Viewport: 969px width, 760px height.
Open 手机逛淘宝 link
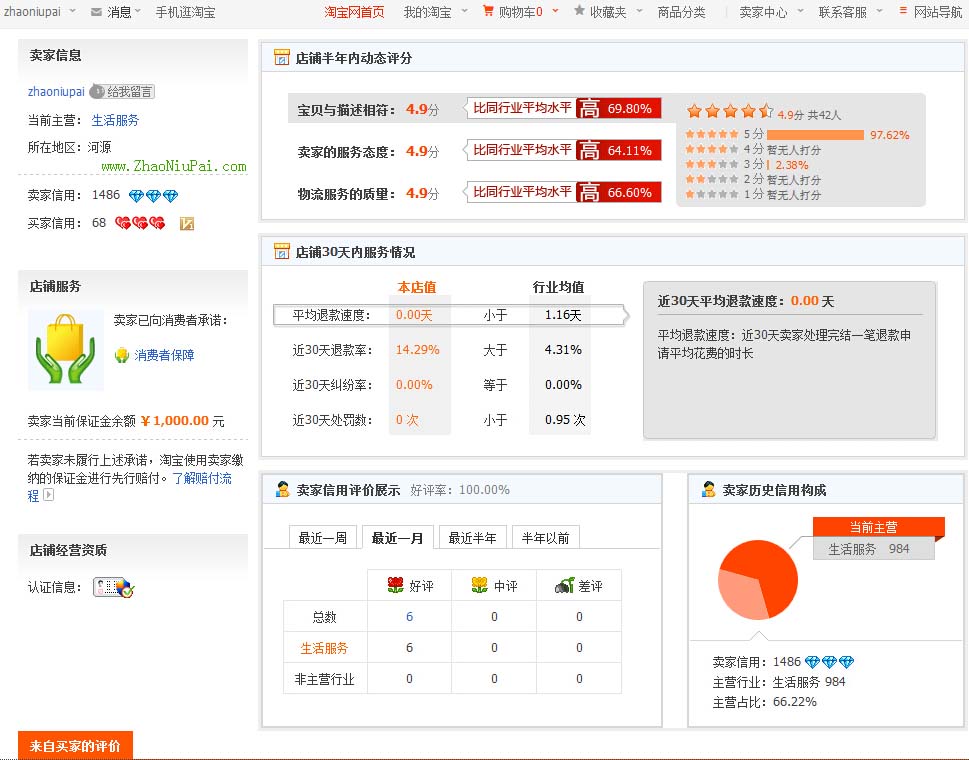(x=185, y=12)
